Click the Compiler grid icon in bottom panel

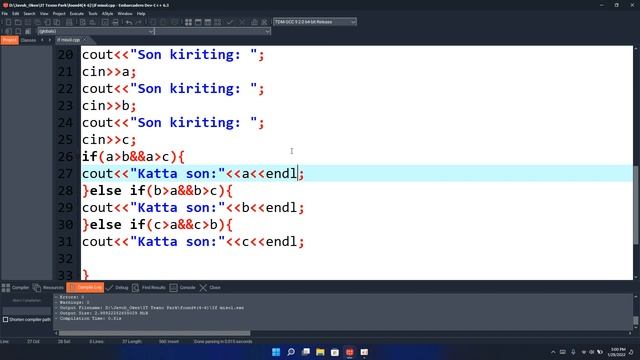coord(6,288)
